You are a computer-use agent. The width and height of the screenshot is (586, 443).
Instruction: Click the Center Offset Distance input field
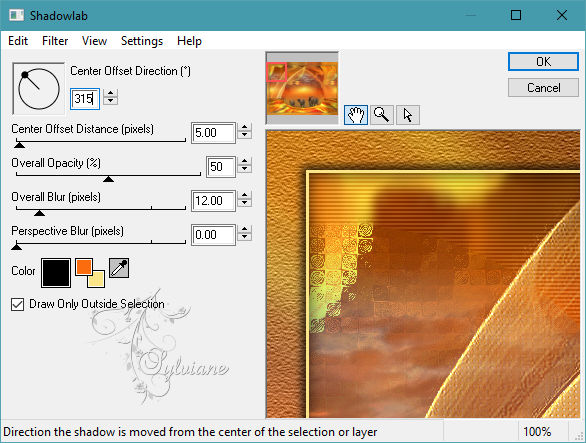pyautogui.click(x=213, y=133)
